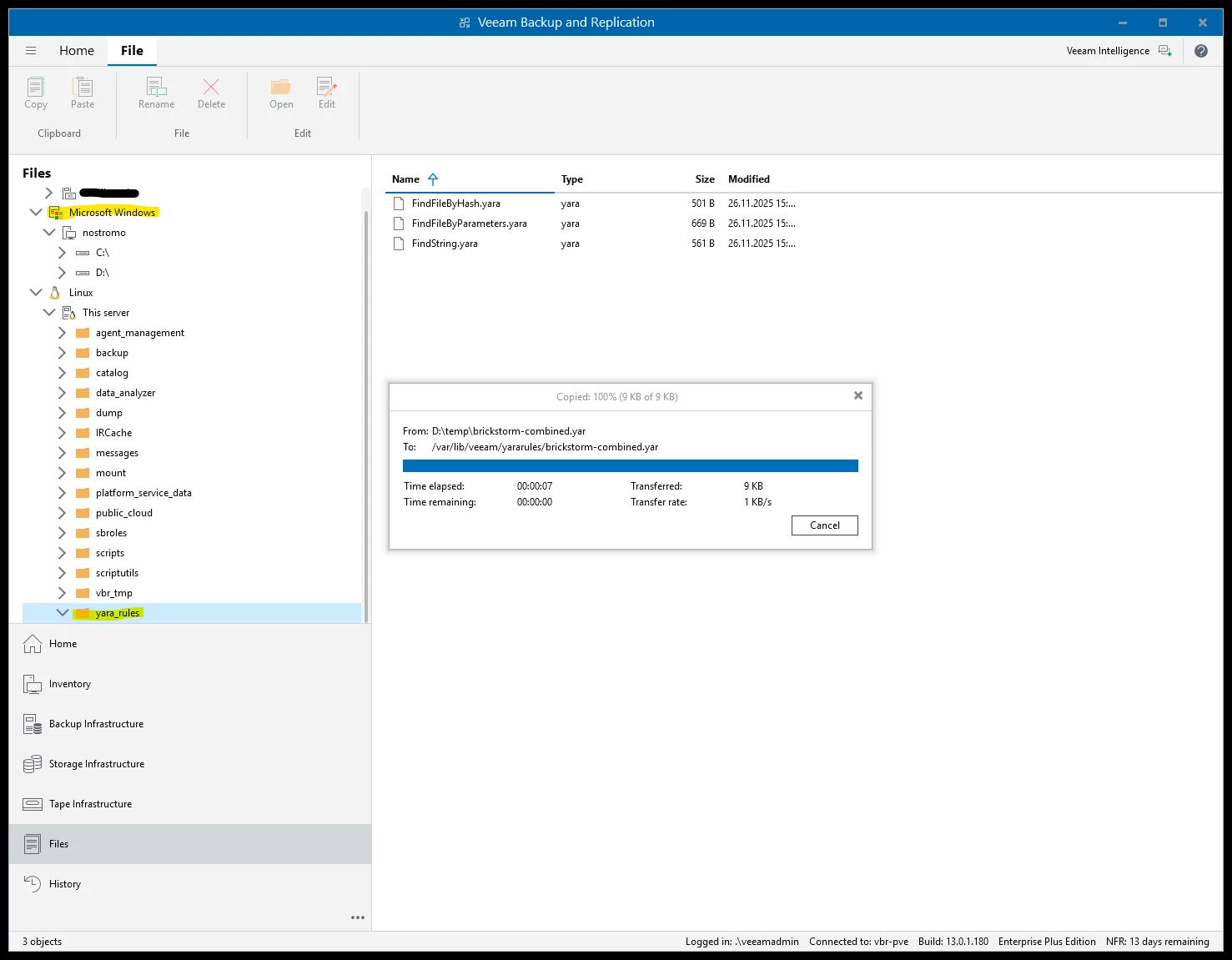Switch to the Home ribbon tab
Screen dimensions: 1232x960
(x=77, y=51)
